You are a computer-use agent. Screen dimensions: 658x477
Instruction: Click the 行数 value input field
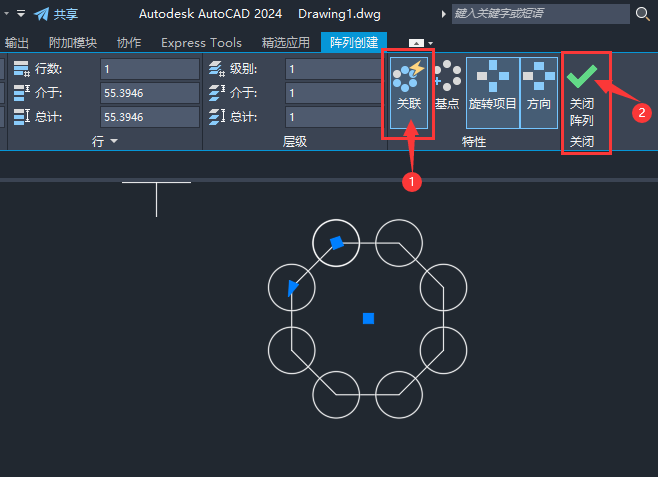150,69
